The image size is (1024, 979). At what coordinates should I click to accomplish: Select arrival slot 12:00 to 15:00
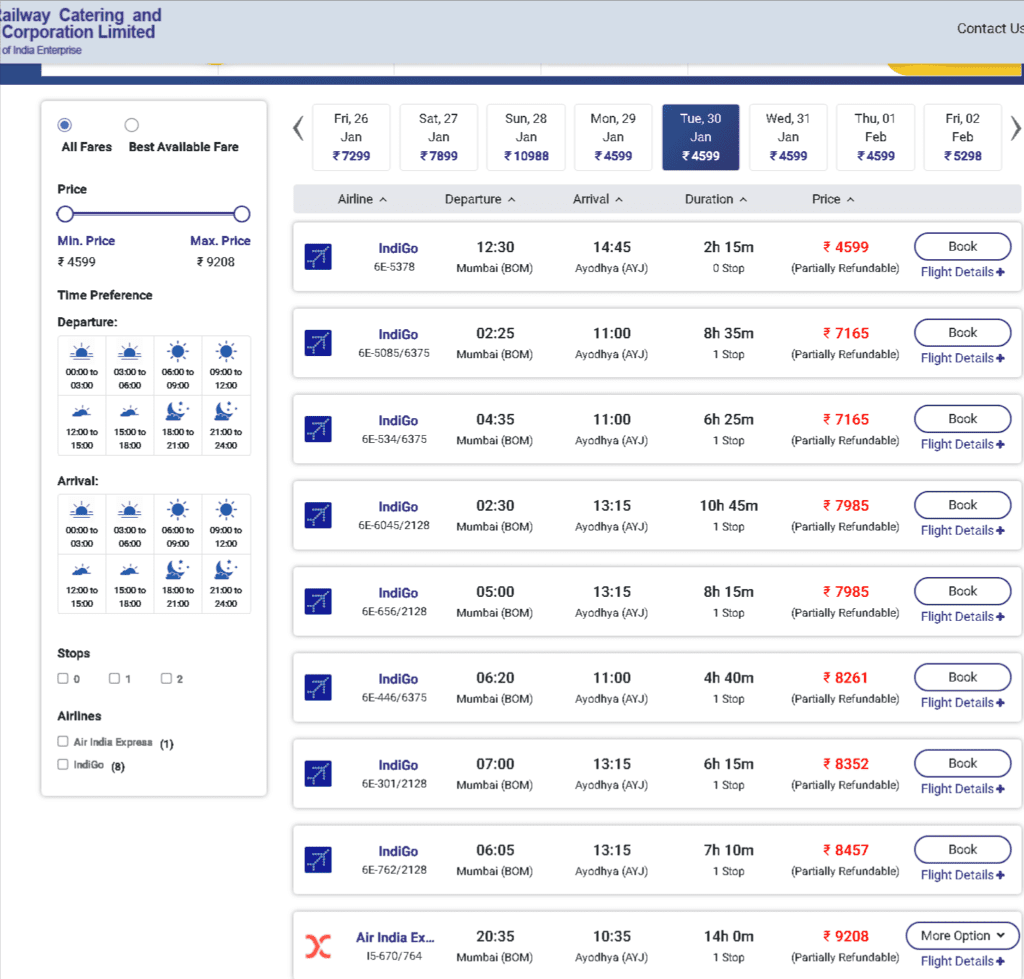81,568
